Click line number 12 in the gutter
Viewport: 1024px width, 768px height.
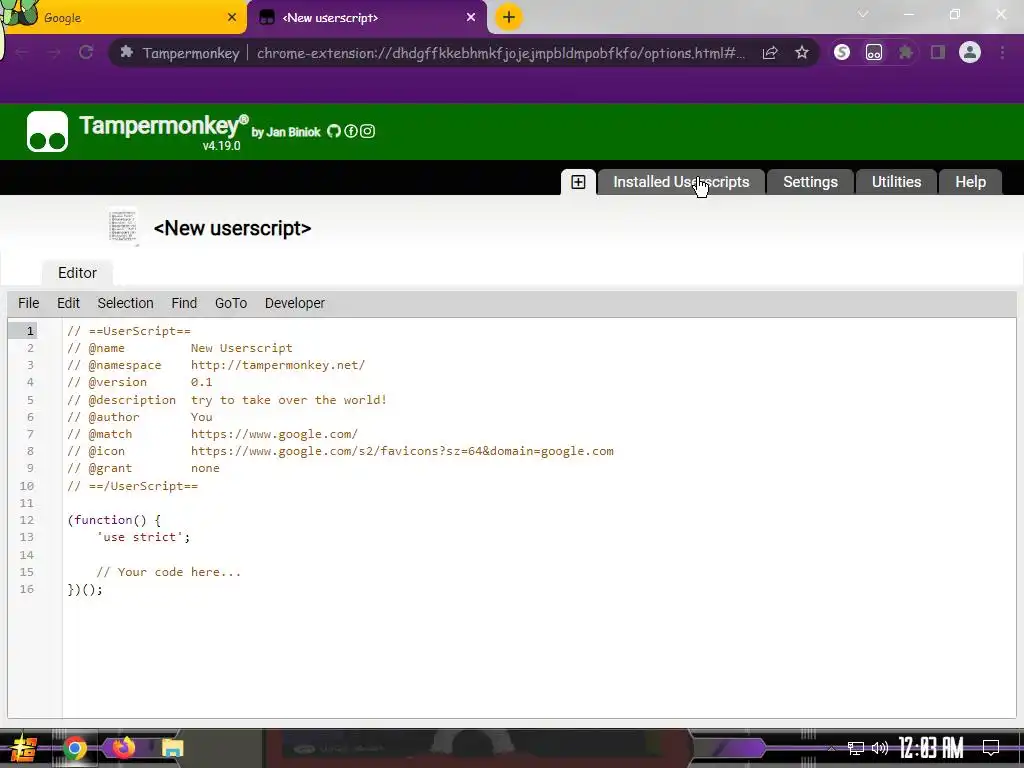27,520
